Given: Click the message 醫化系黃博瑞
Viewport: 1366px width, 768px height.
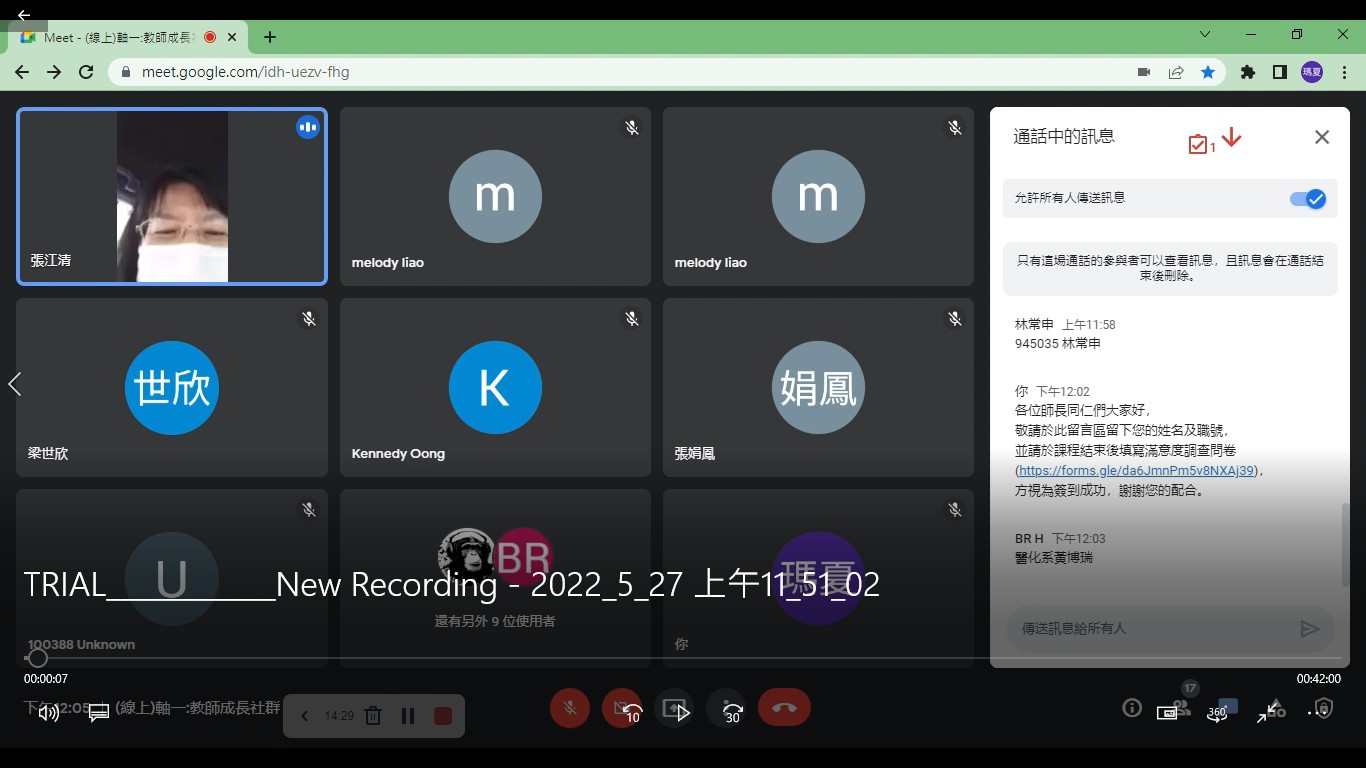Looking at the screenshot, I should pos(1054,557).
